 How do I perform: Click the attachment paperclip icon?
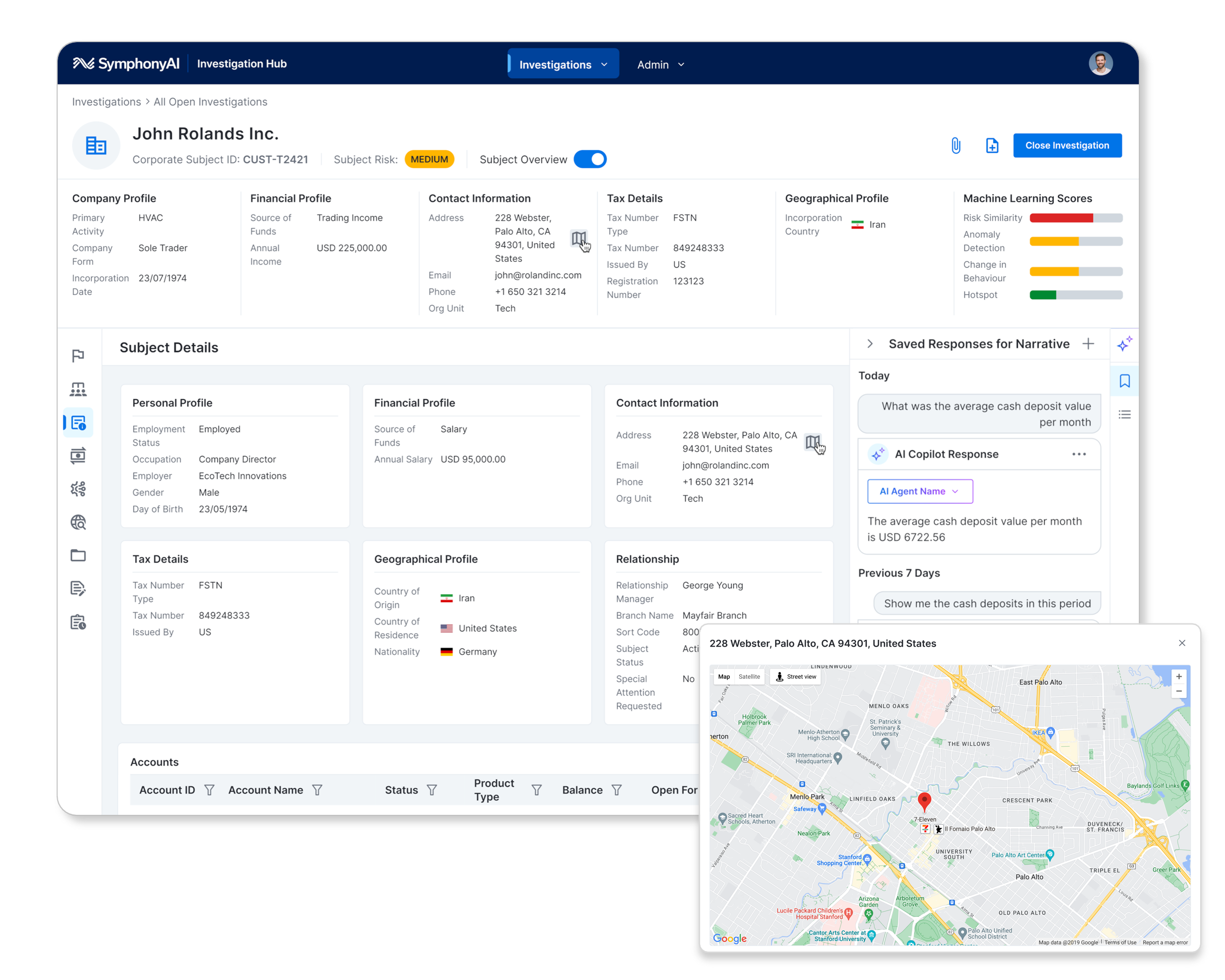[956, 146]
